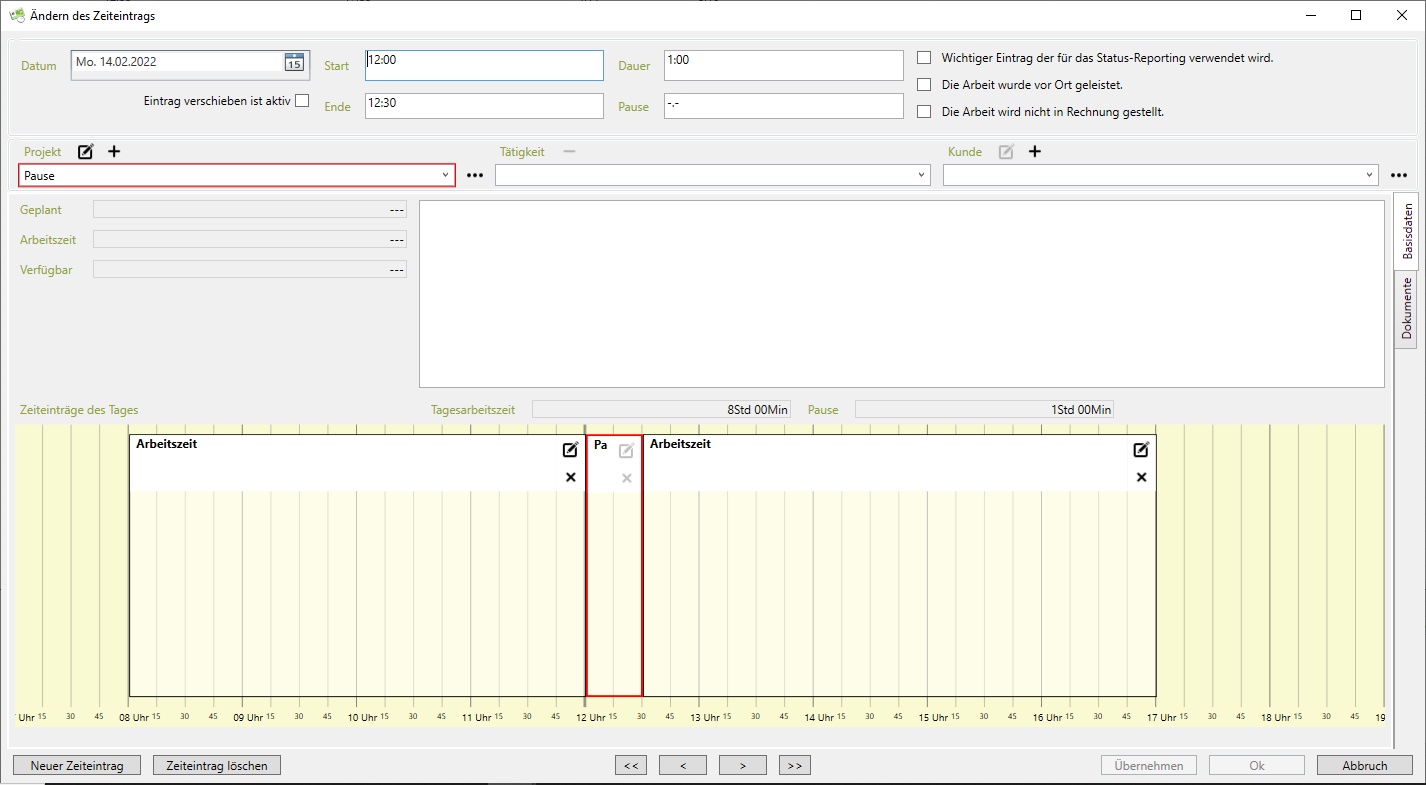Add a new customer with Kunde plus icon

pyautogui.click(x=1035, y=152)
